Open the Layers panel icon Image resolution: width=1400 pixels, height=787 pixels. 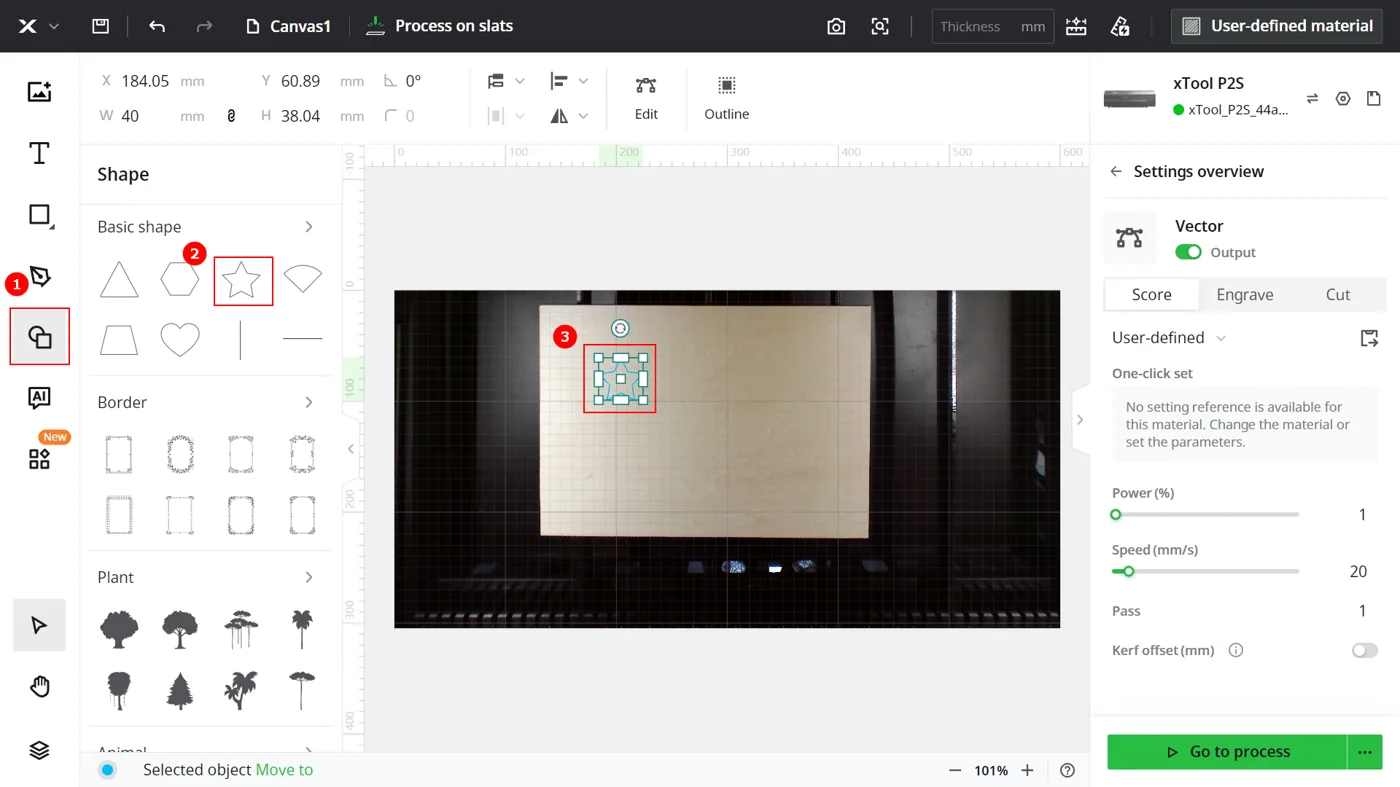tap(39, 750)
